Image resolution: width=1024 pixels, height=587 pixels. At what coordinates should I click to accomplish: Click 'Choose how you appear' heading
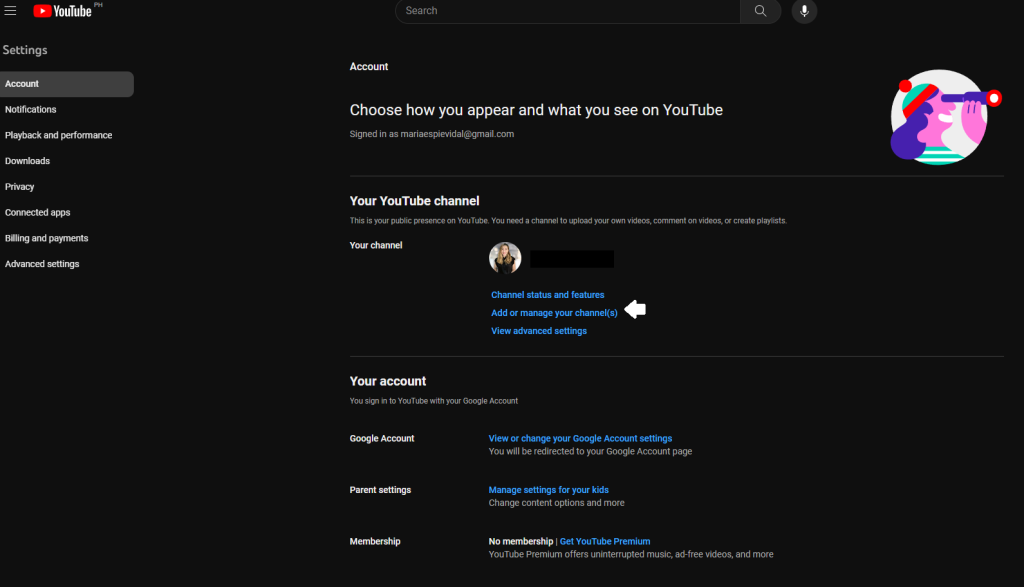(536, 110)
